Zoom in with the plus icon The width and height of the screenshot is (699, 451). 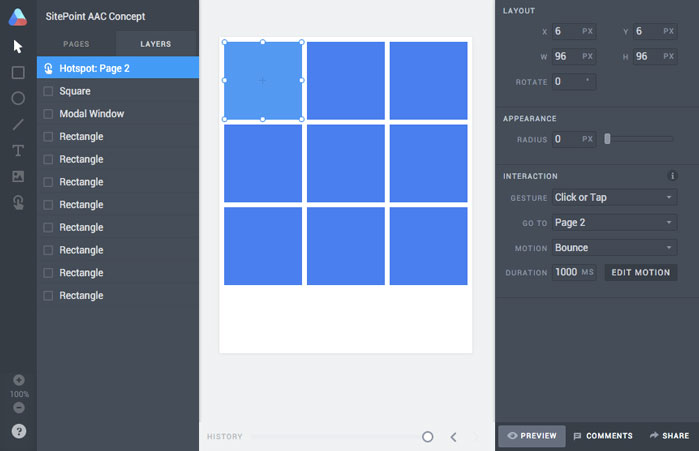(x=19, y=380)
